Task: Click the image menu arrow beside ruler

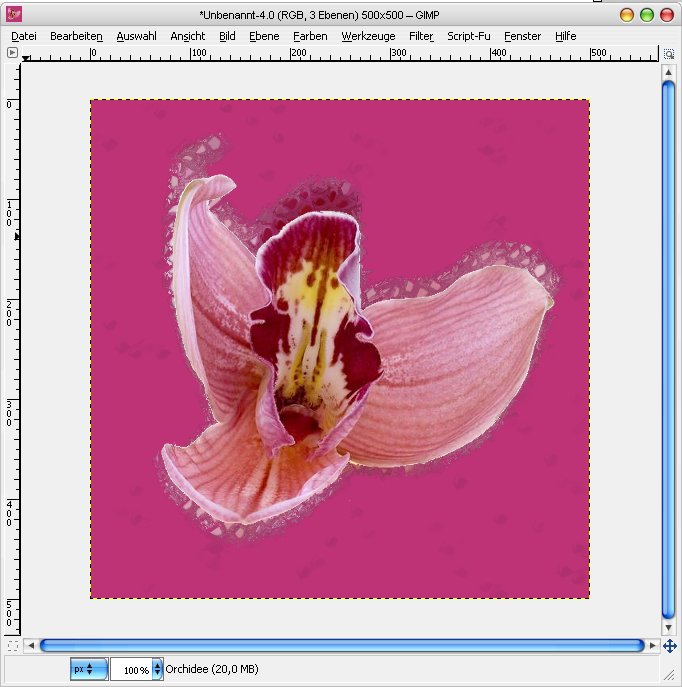Action: point(12,53)
